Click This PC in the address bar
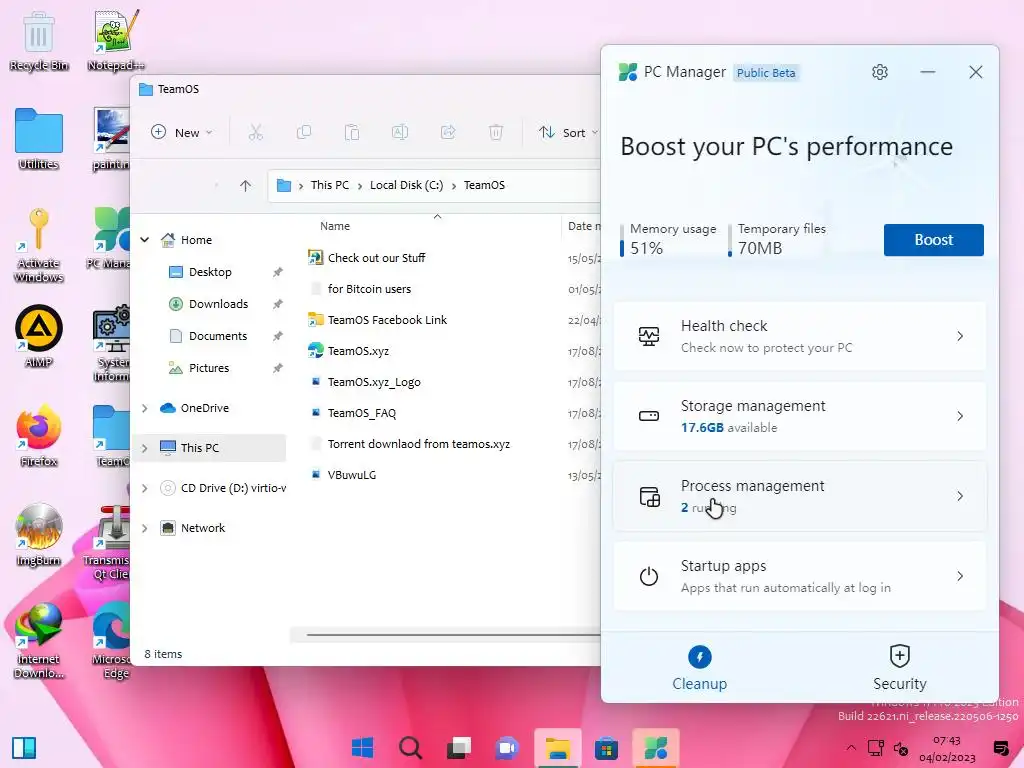This screenshot has height=768, width=1024. tap(330, 185)
